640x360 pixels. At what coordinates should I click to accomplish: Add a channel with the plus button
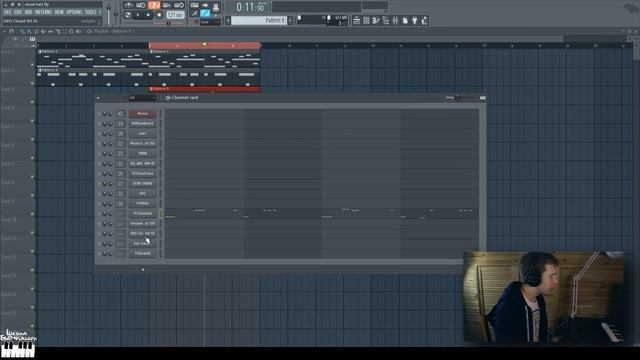point(142,269)
